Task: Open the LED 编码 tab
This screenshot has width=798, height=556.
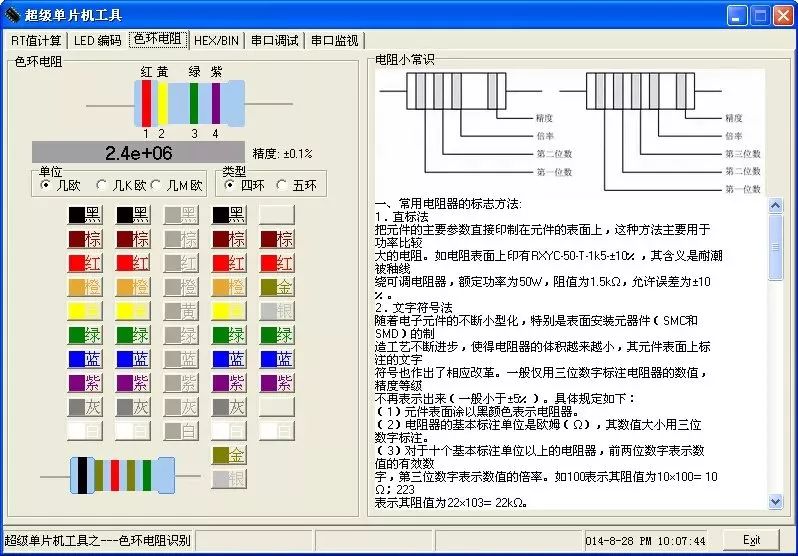Action: pyautogui.click(x=98, y=40)
